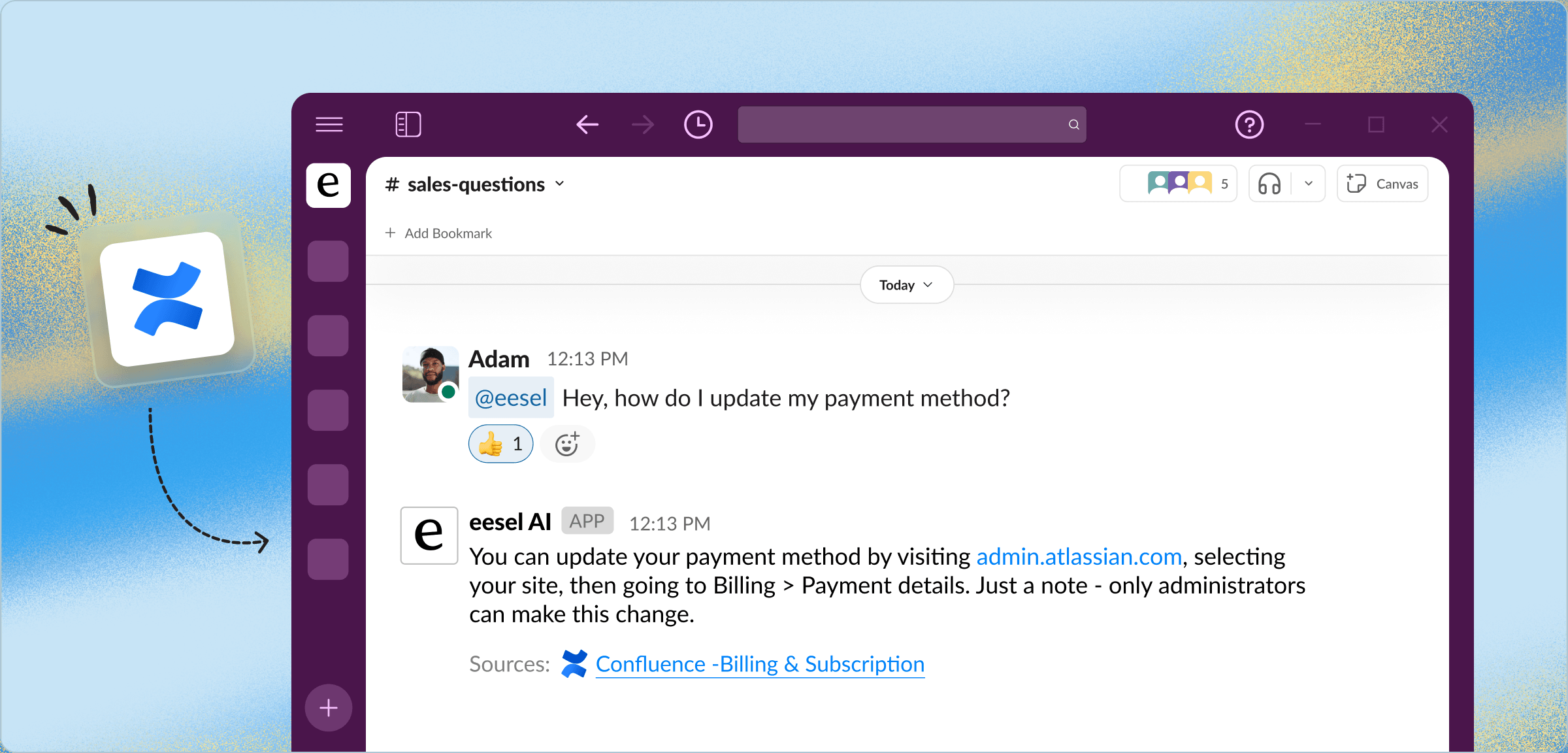The width and height of the screenshot is (1568, 753).
Task: Close the Slack window
Action: 1439,124
